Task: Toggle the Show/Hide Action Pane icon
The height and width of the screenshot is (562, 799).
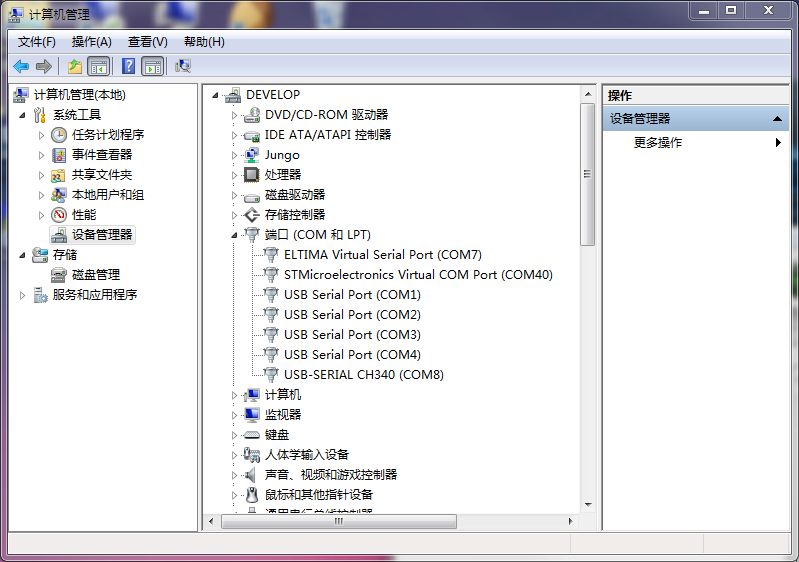Action: (x=153, y=66)
